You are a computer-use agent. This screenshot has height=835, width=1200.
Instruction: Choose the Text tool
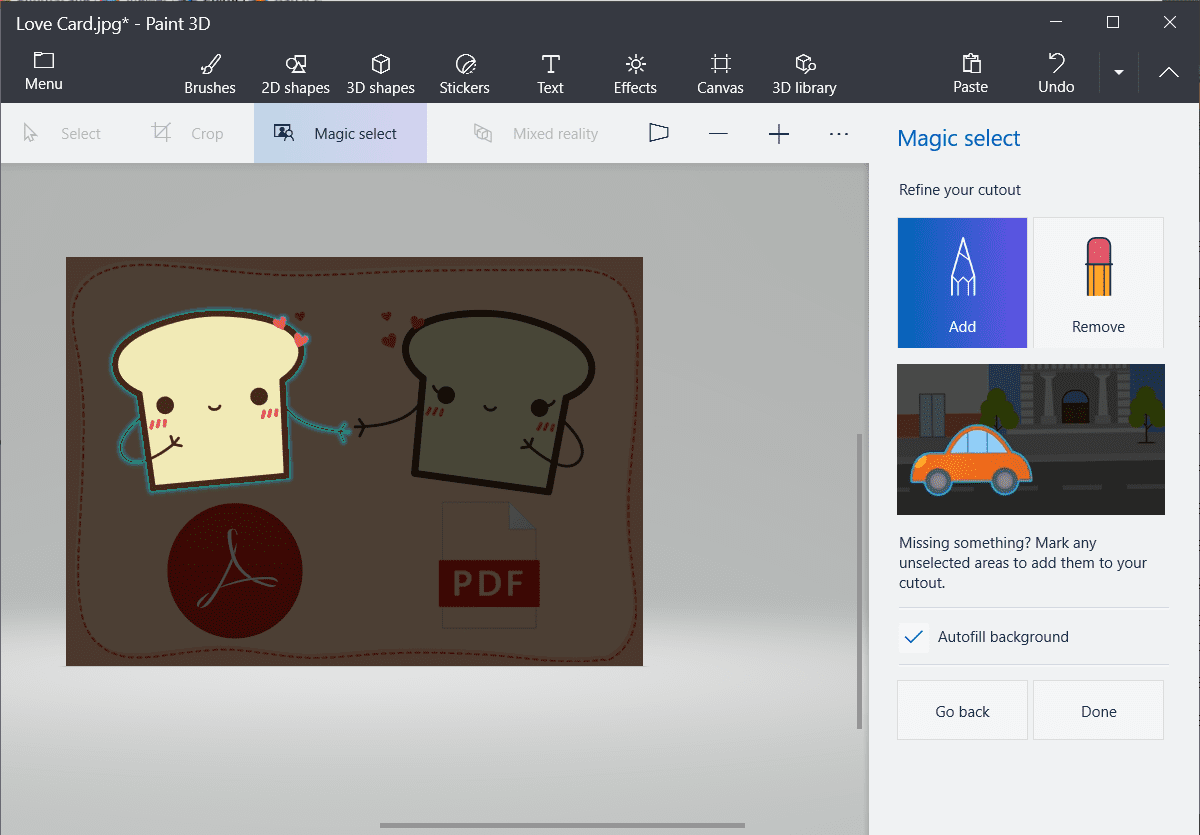550,74
